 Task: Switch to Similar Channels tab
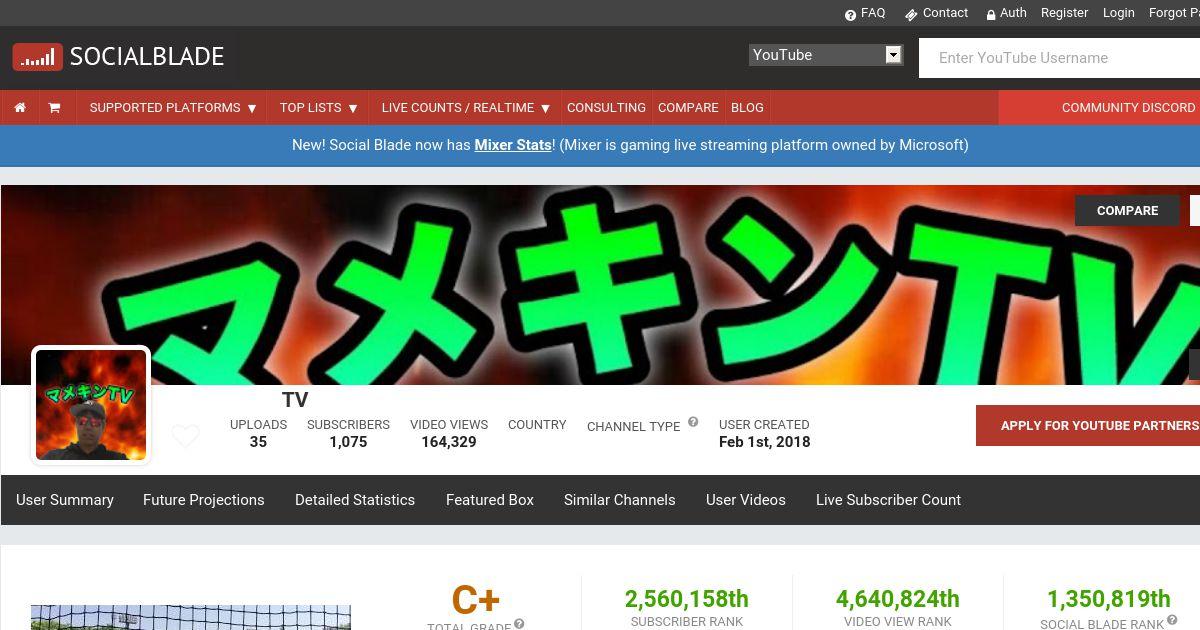point(620,500)
